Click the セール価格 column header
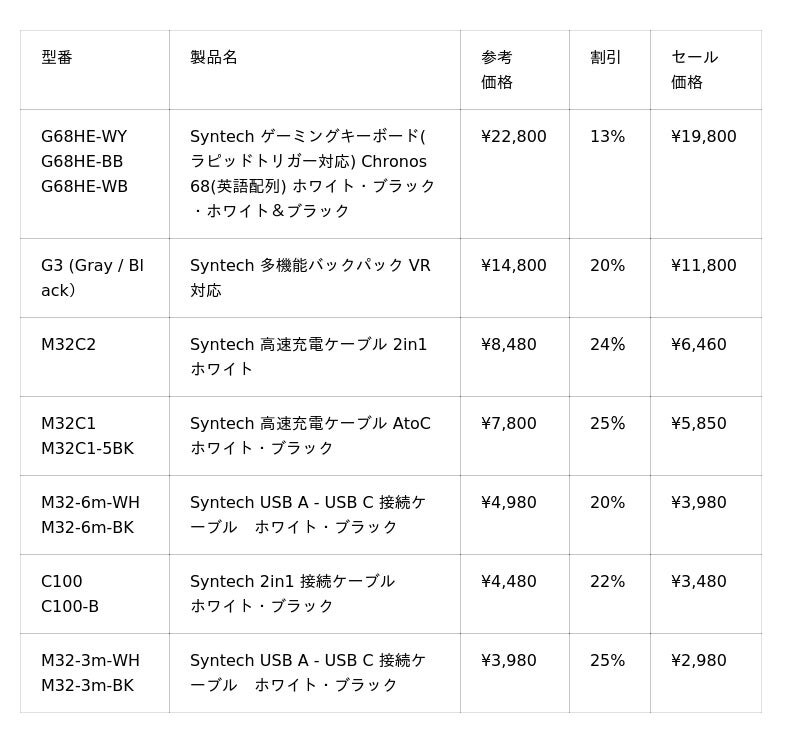Screen dimensions: 800x743 (694, 70)
